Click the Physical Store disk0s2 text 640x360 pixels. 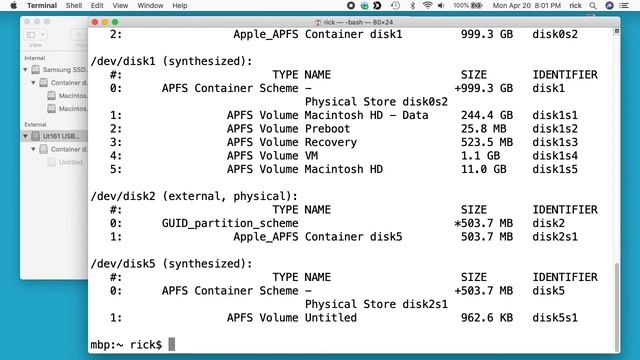[376, 102]
